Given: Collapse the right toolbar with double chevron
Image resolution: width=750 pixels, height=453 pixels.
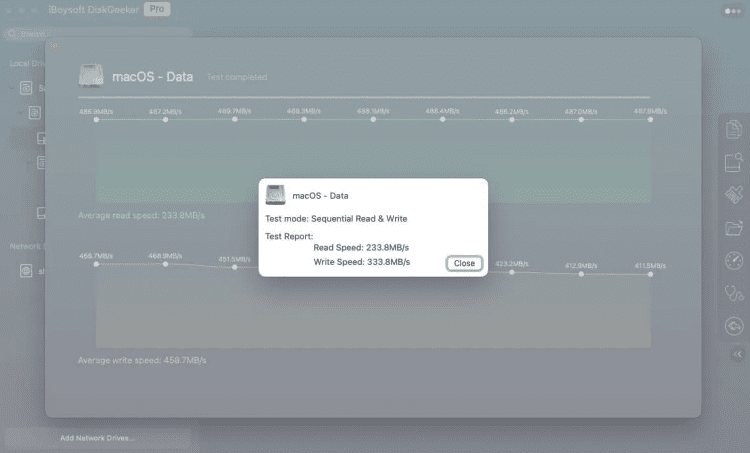Looking at the screenshot, I should coord(737,354).
